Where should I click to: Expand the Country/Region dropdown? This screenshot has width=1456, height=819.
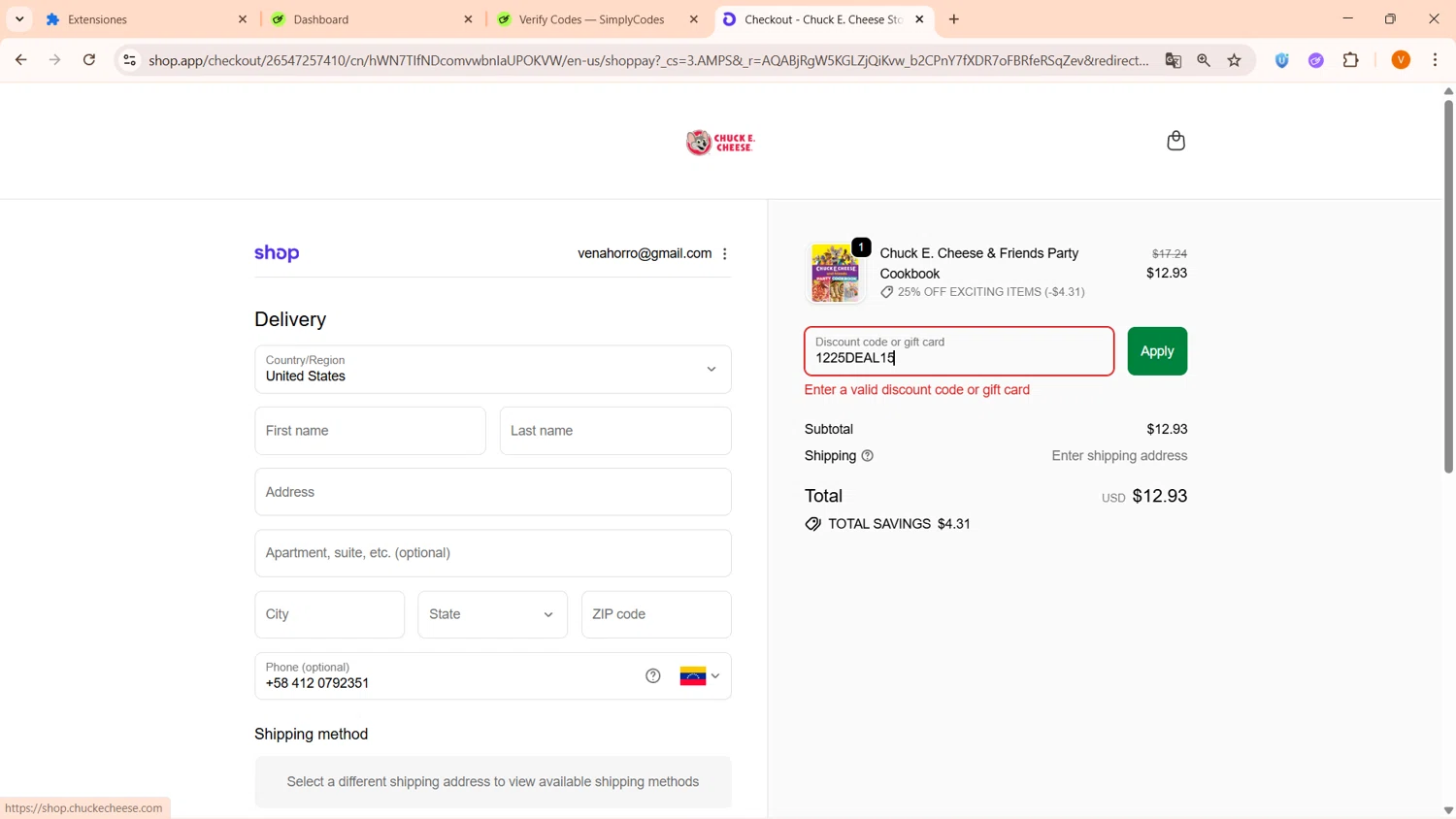click(493, 370)
